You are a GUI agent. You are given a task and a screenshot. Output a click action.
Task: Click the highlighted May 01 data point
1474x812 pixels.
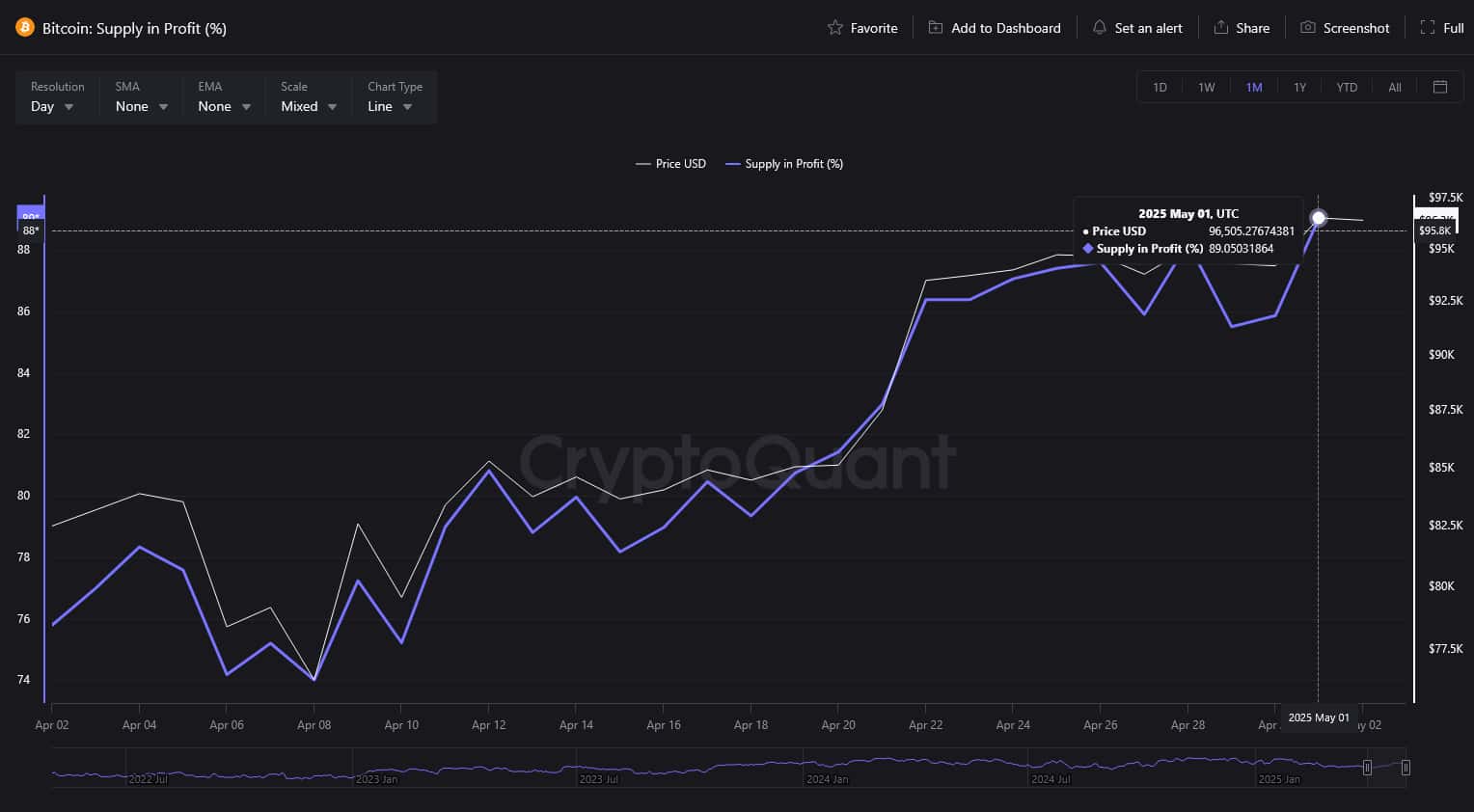click(1319, 219)
